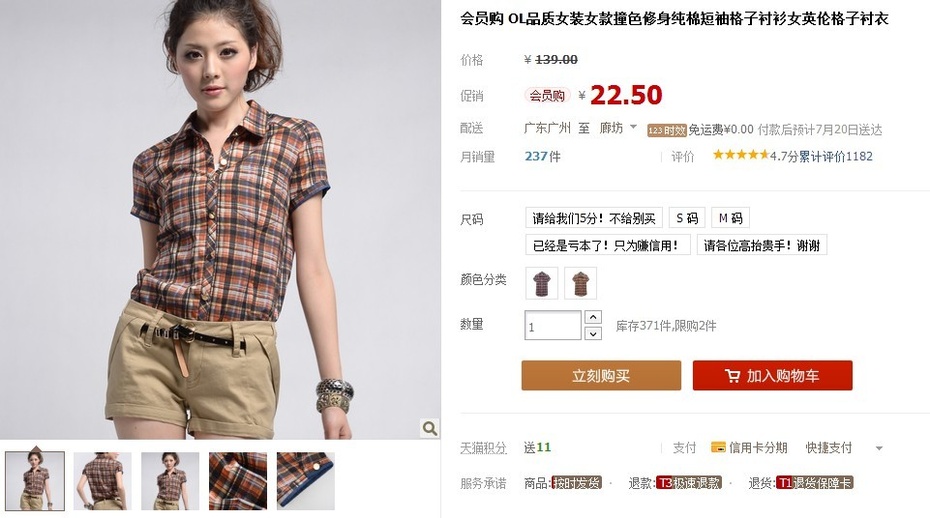This screenshot has height=518, width=930.
Task: Click the magnifier zoom icon on product photo
Action: point(429,428)
